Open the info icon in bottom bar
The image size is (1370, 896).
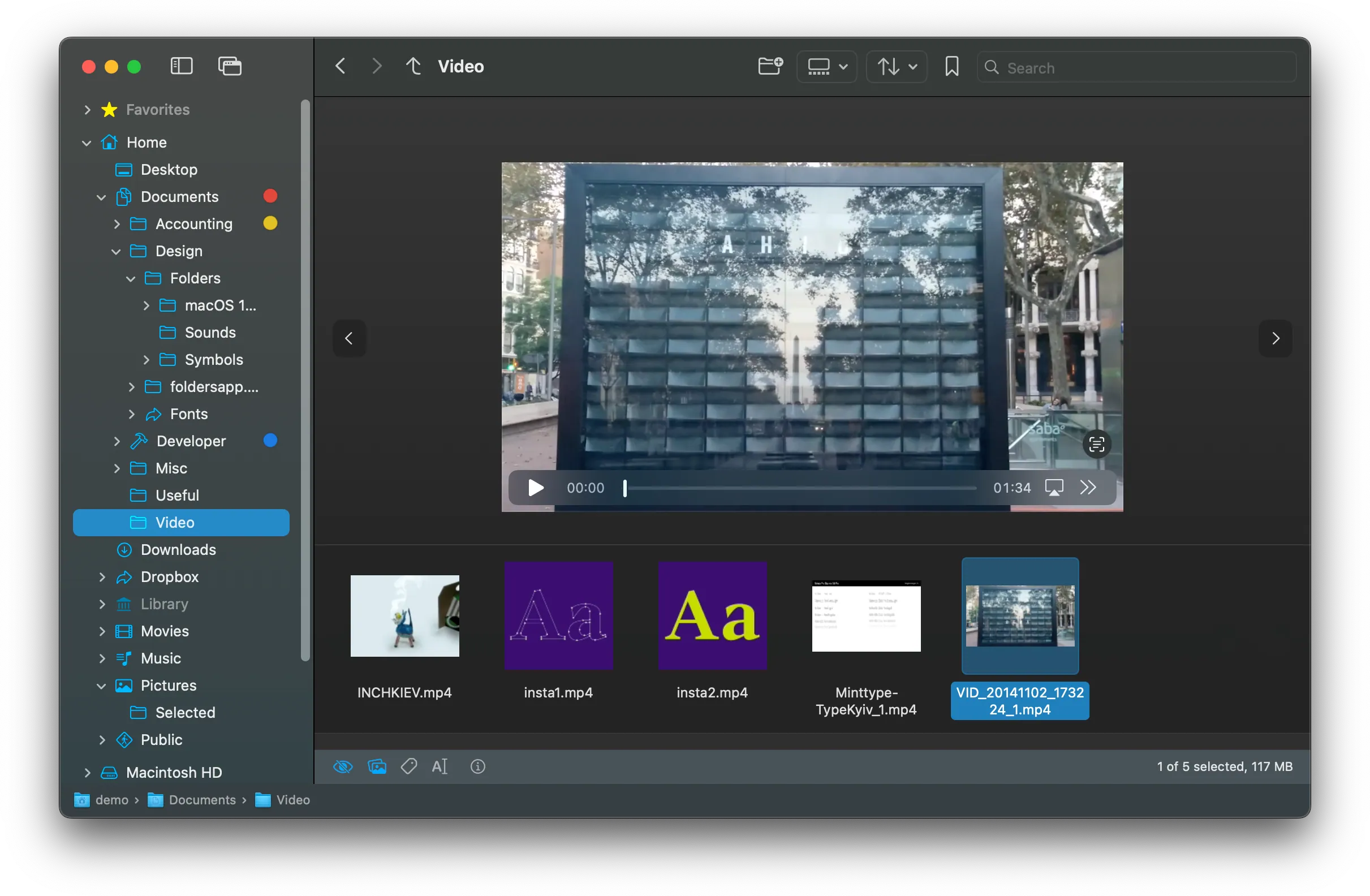click(478, 766)
